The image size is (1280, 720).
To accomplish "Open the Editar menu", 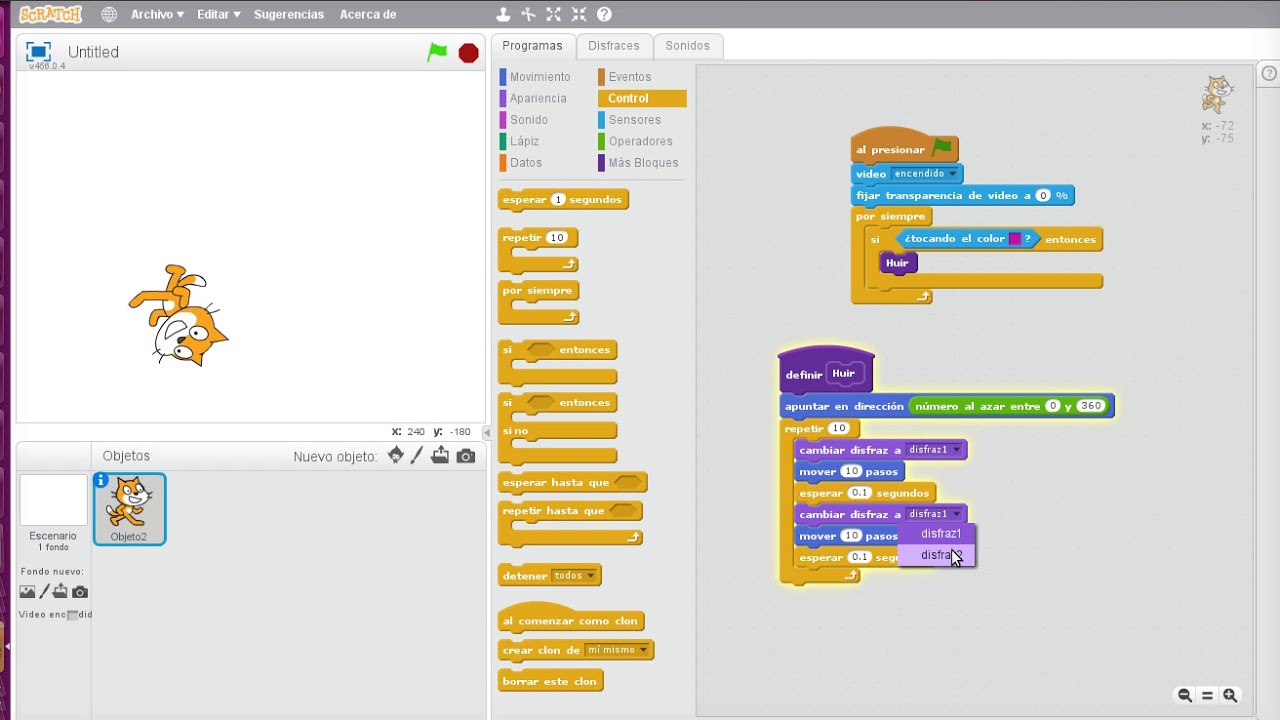I will point(218,15).
